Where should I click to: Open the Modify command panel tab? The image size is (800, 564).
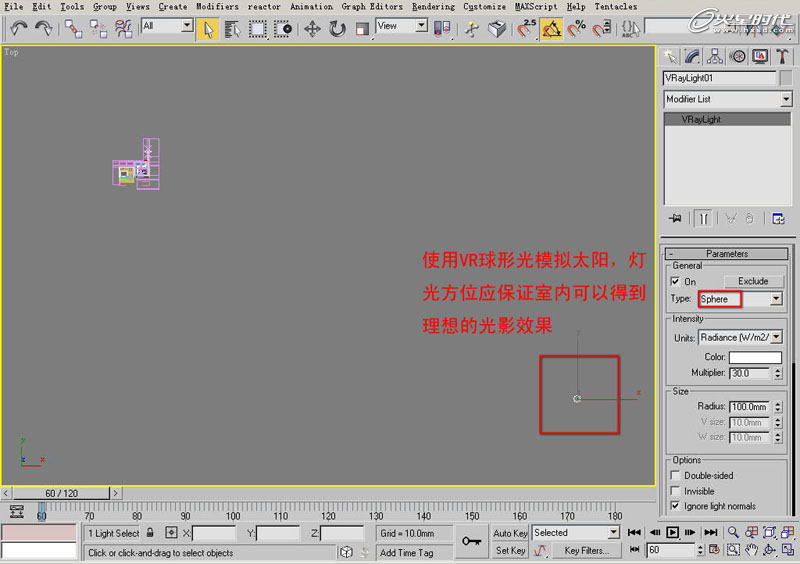pos(692,57)
